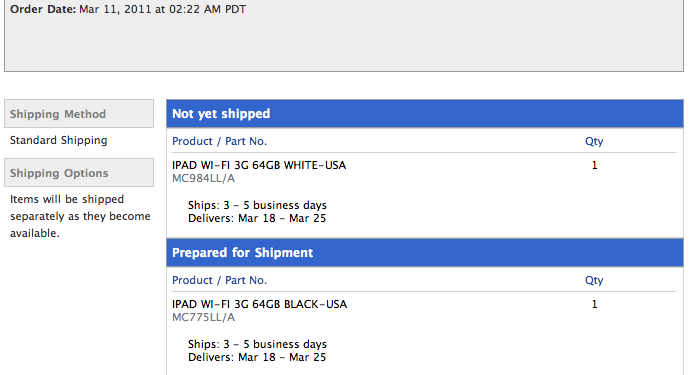Click the Order Date label
Viewport: 691px width, 375px height.
pyautogui.click(x=43, y=9)
